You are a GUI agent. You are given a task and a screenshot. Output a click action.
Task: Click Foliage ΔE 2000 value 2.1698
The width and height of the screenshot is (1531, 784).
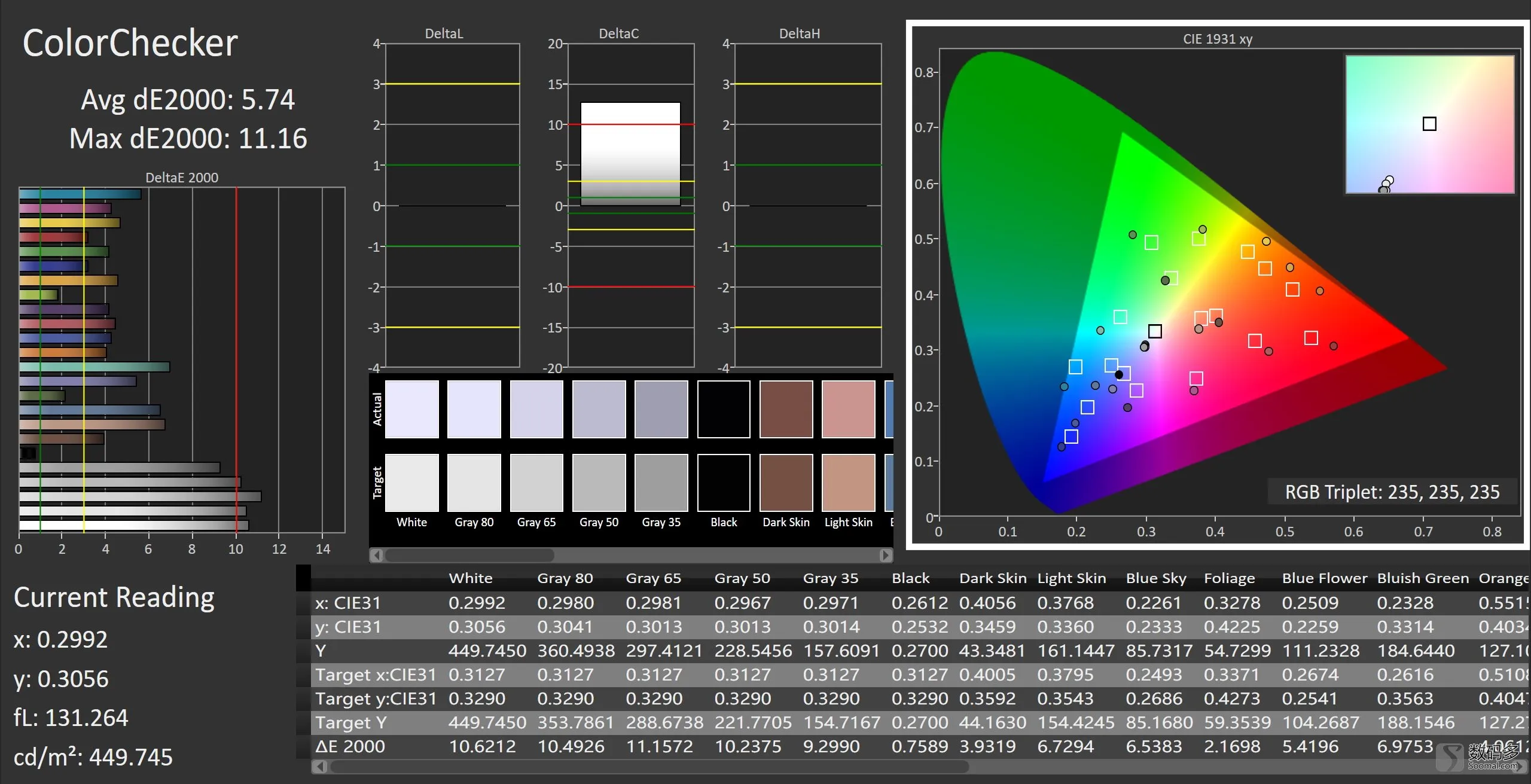coord(1232,746)
